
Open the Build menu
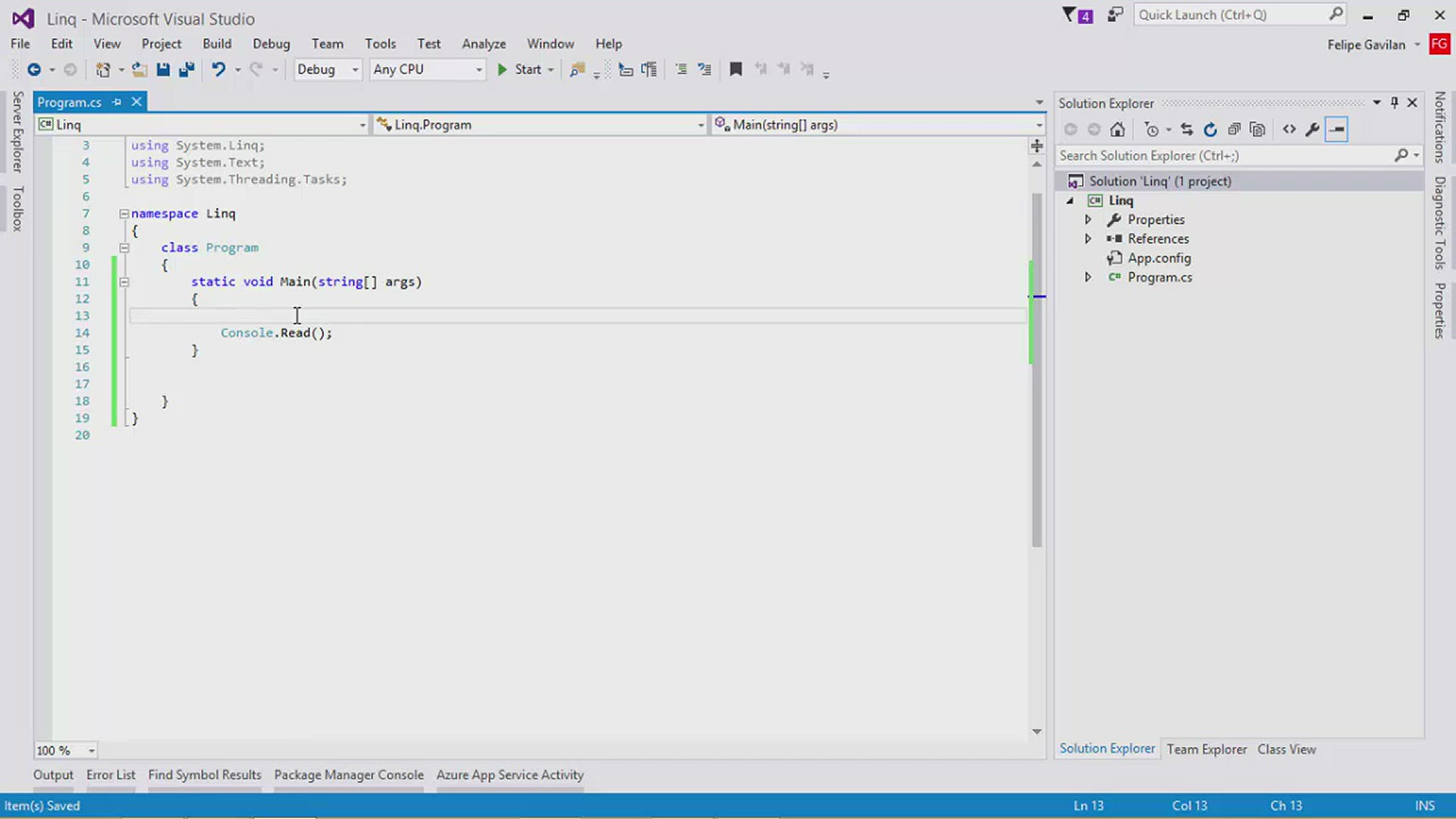pos(217,44)
